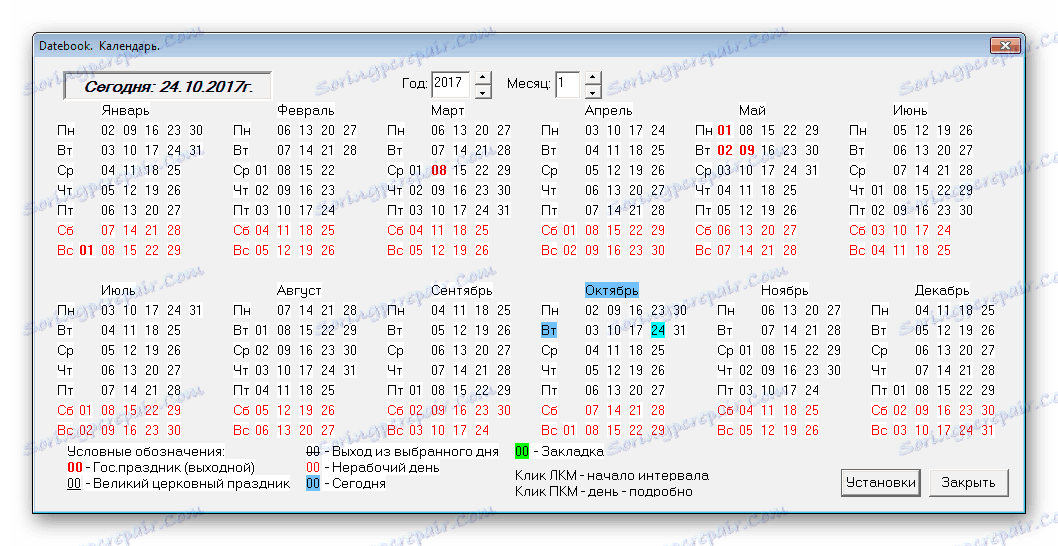Select date 30 in Ноябрь
This screenshot has width=1058, height=546.
834,371
